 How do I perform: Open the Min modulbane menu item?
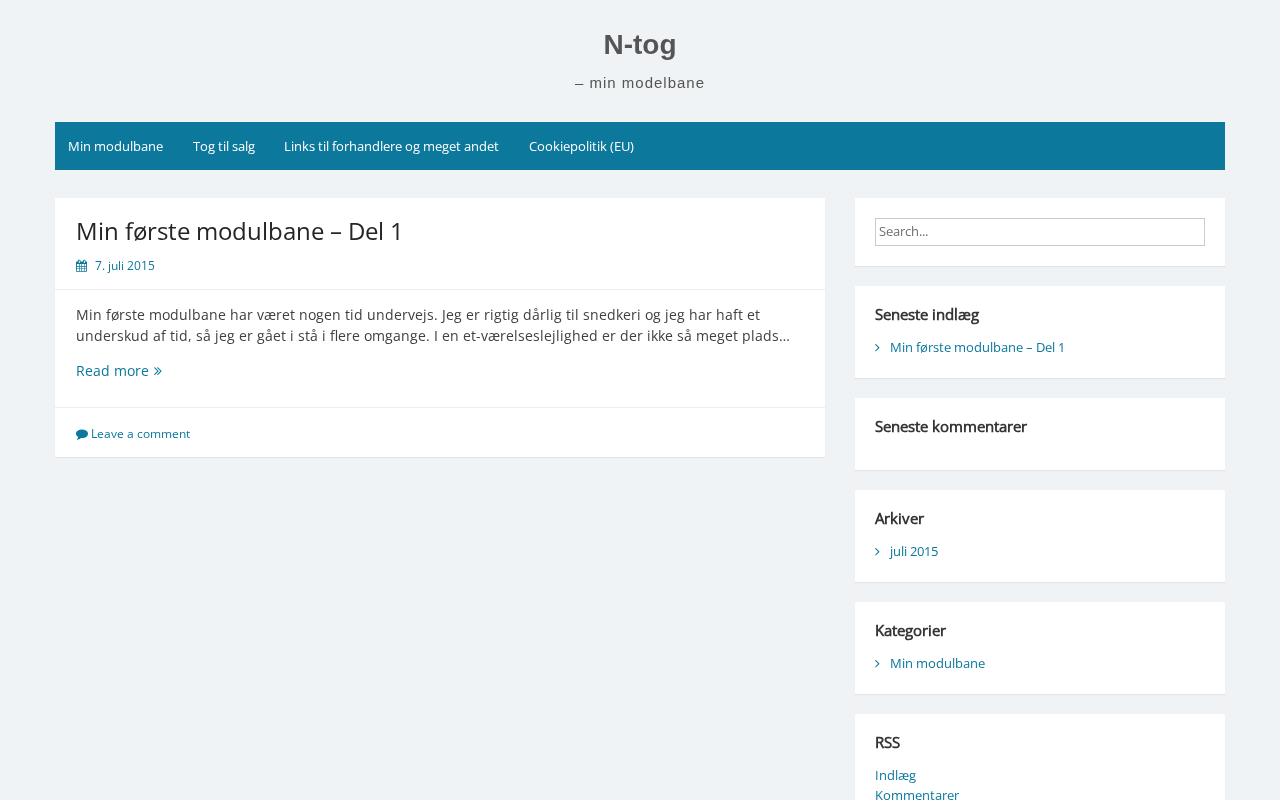point(115,146)
